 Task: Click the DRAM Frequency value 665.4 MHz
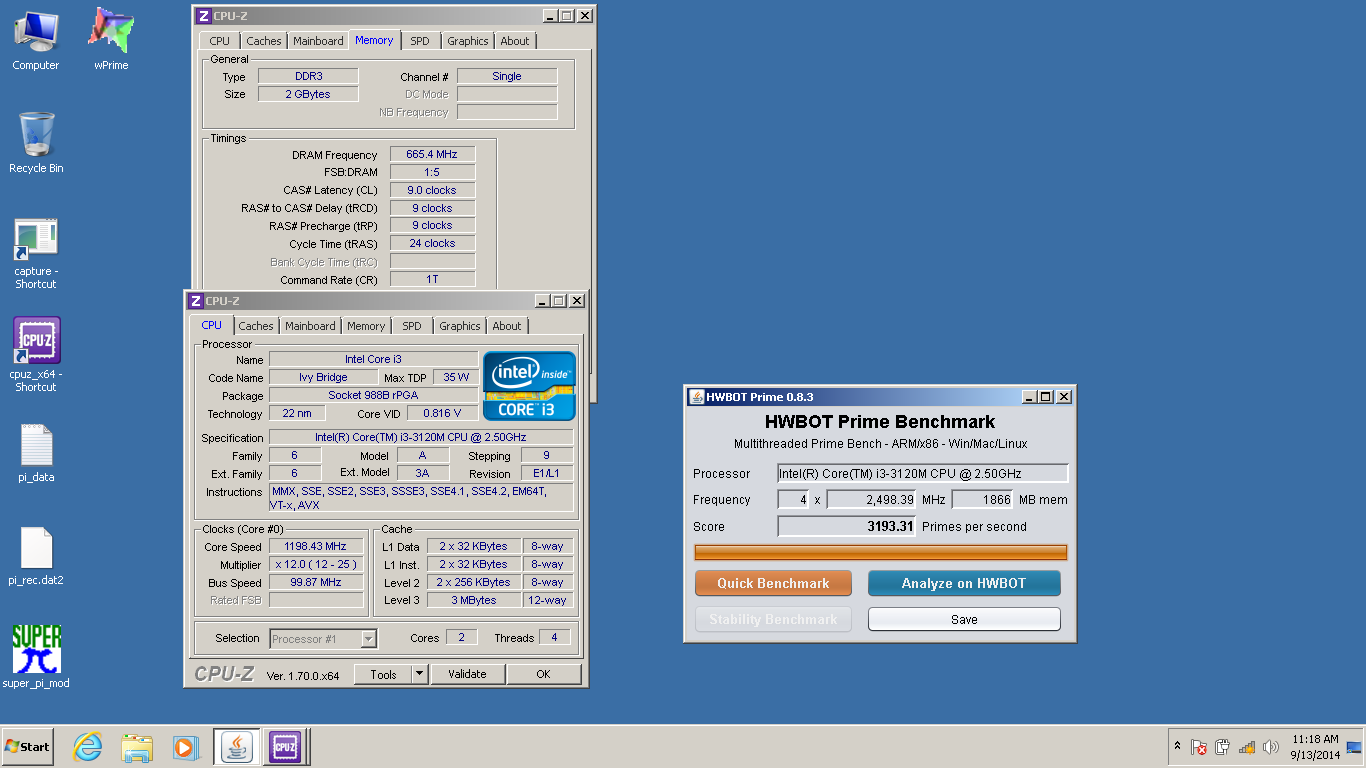click(432, 154)
